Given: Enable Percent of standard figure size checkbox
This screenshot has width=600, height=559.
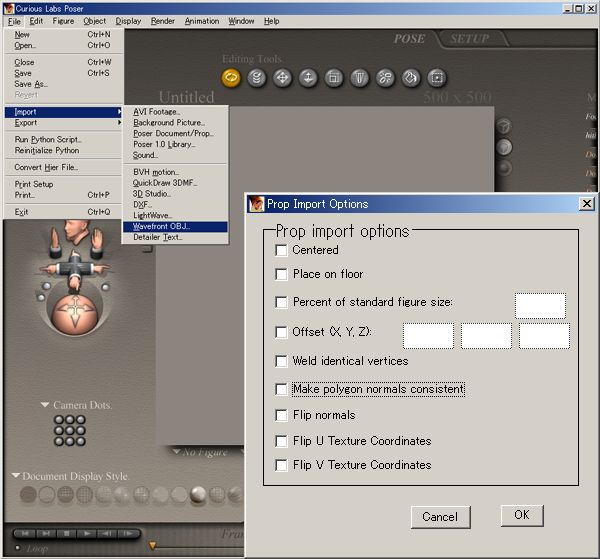Looking at the screenshot, I should click(x=281, y=303).
